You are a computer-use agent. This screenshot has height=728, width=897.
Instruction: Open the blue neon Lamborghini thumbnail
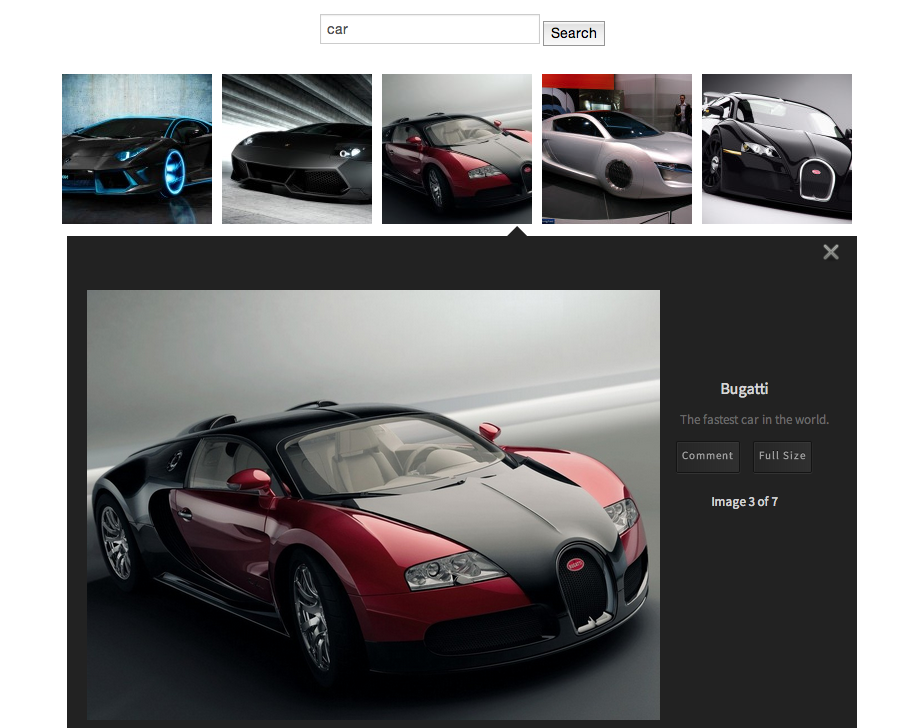(137, 149)
